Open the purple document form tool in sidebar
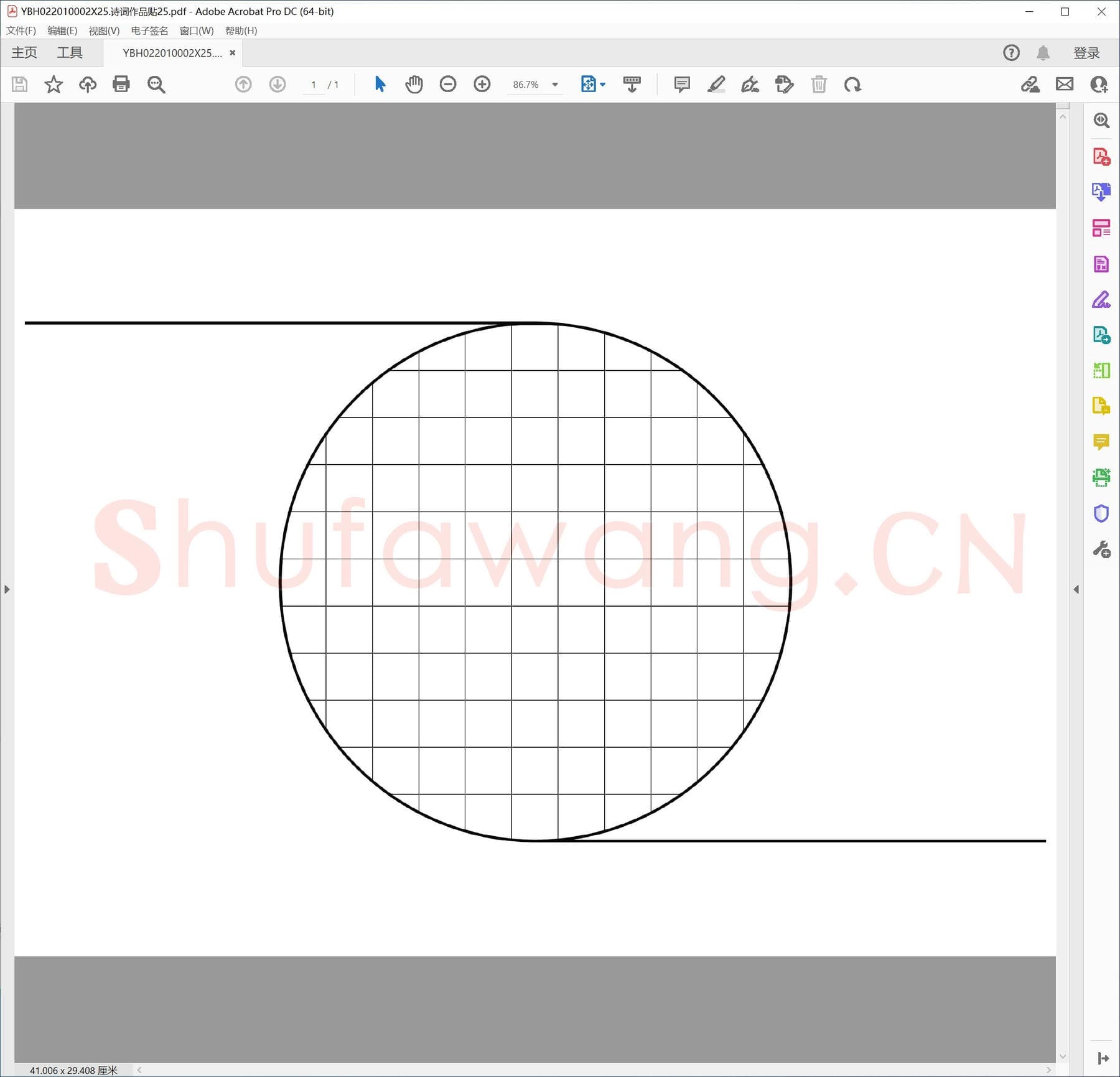Screen dimensions: 1120x1077 point(1101,264)
